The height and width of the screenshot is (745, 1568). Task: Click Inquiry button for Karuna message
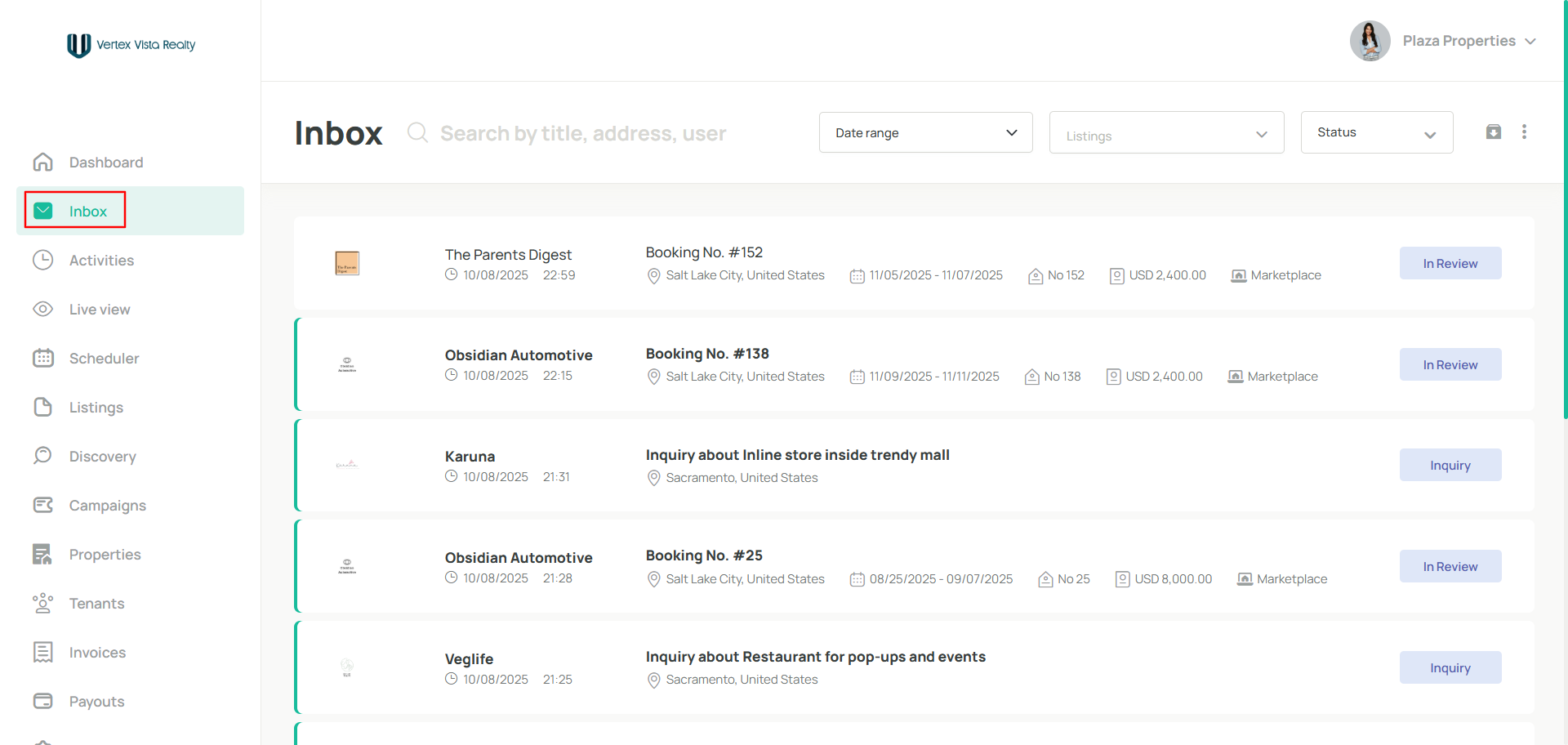pos(1450,465)
